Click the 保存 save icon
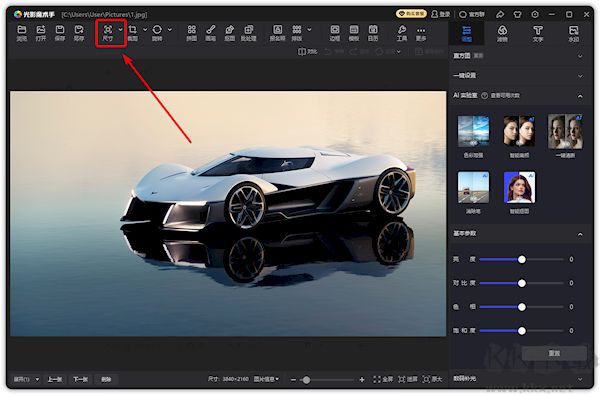The image size is (600, 395). [60, 33]
